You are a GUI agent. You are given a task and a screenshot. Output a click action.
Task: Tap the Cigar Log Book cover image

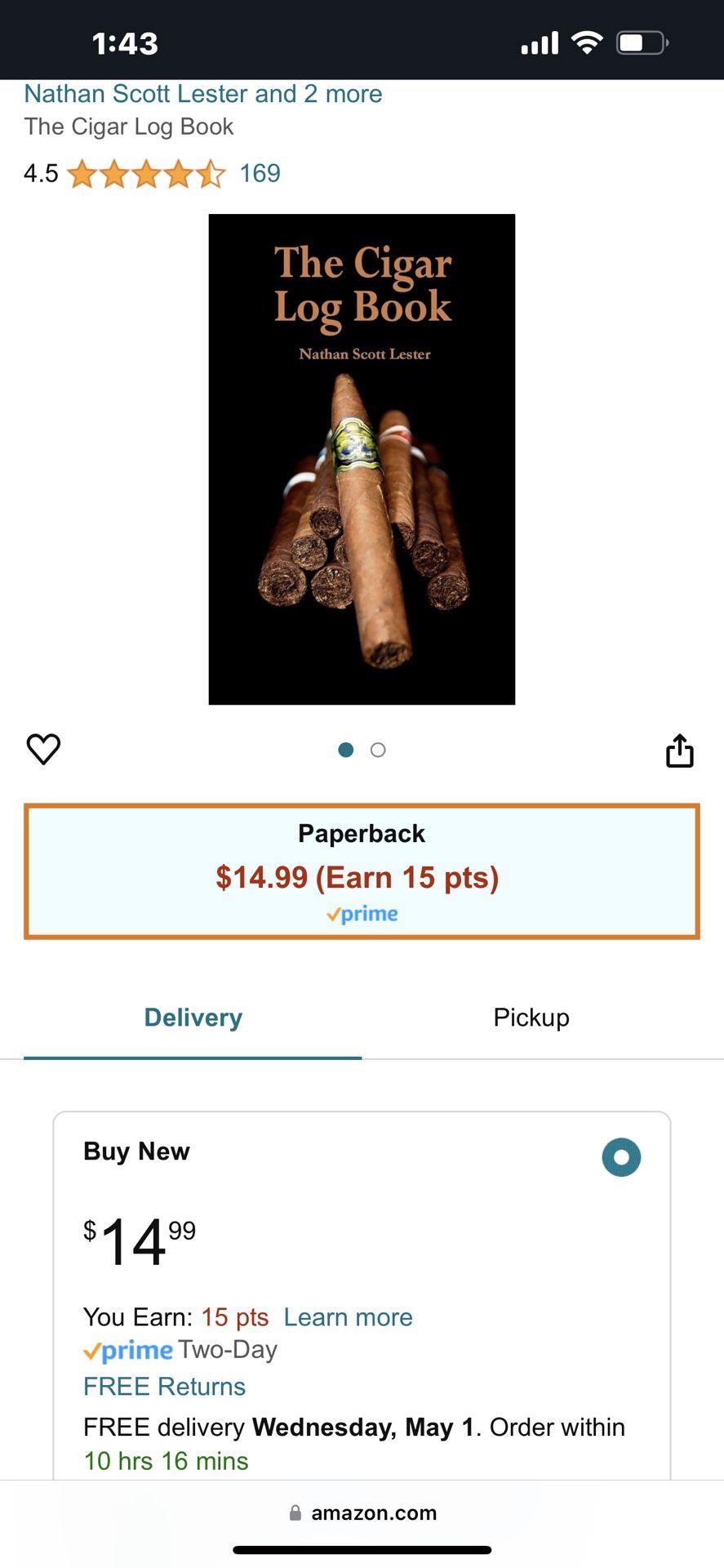362,459
